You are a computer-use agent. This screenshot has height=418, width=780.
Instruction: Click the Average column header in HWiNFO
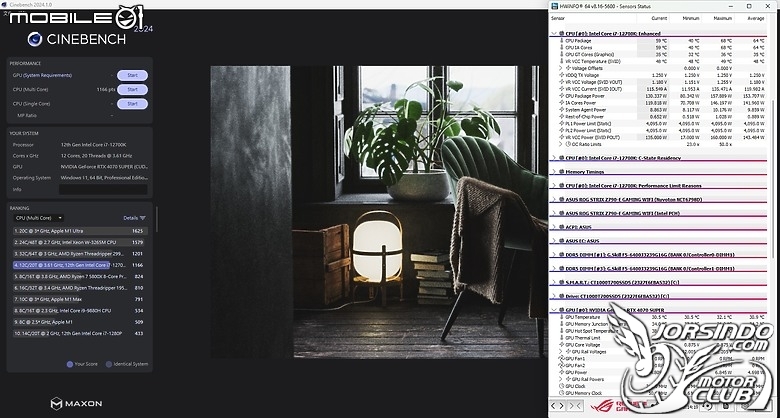coord(756,18)
